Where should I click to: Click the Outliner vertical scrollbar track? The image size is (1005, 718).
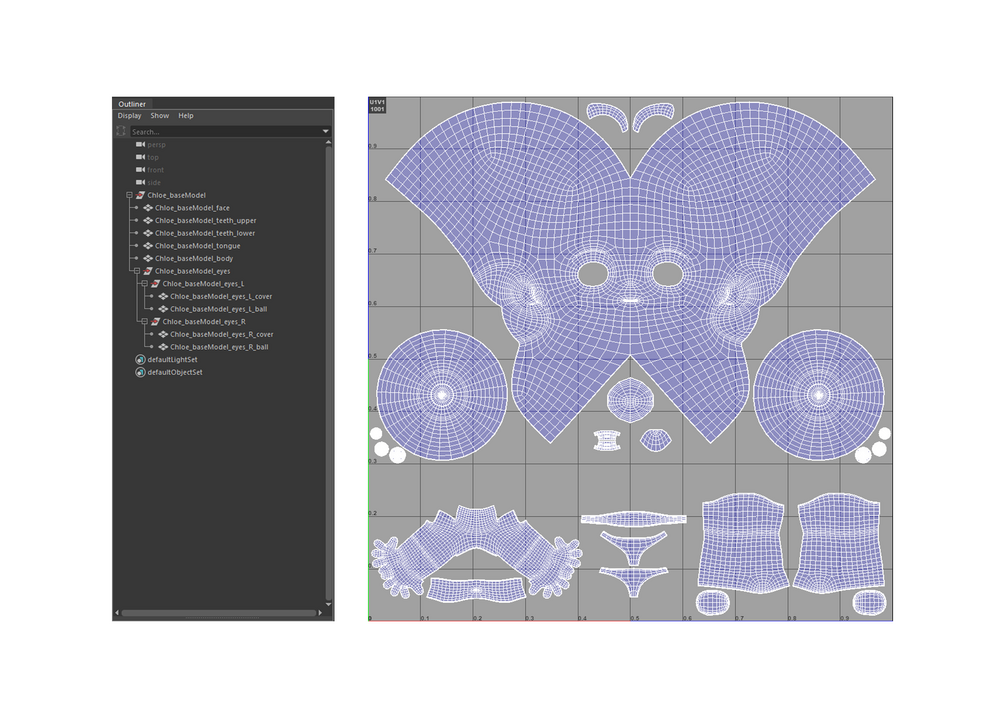(x=328, y=373)
